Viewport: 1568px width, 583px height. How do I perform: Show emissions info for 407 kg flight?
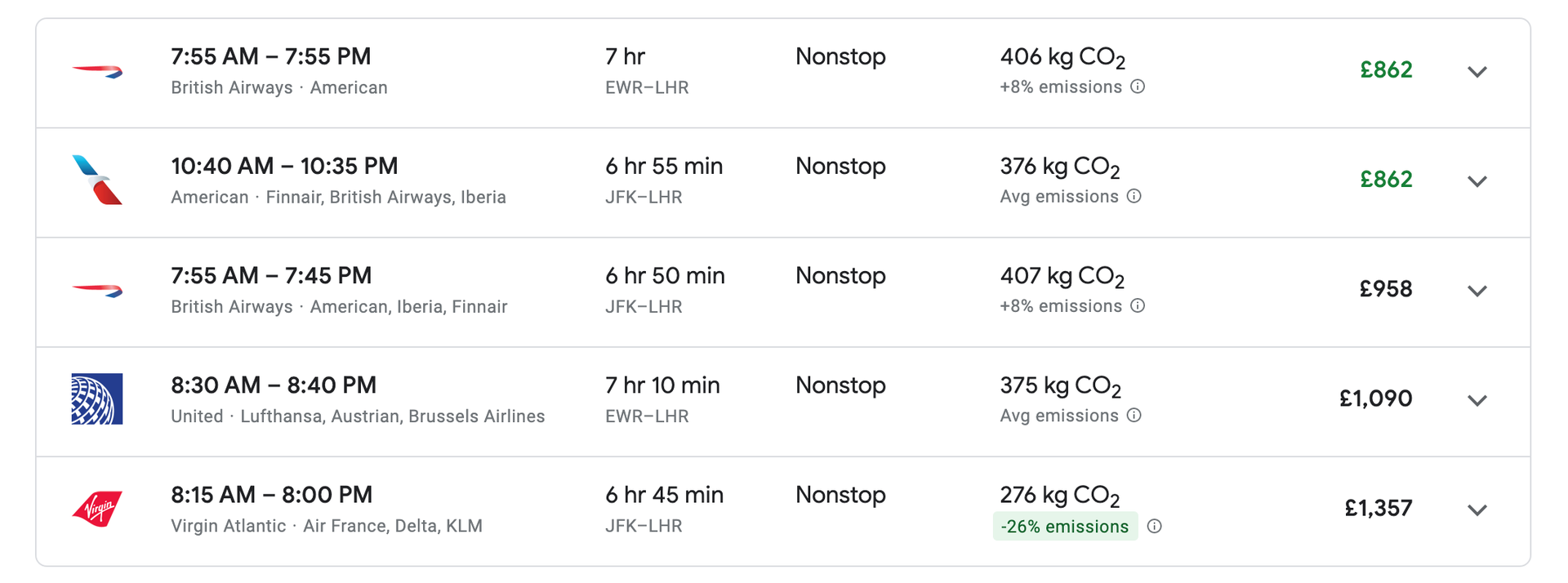tap(1138, 305)
